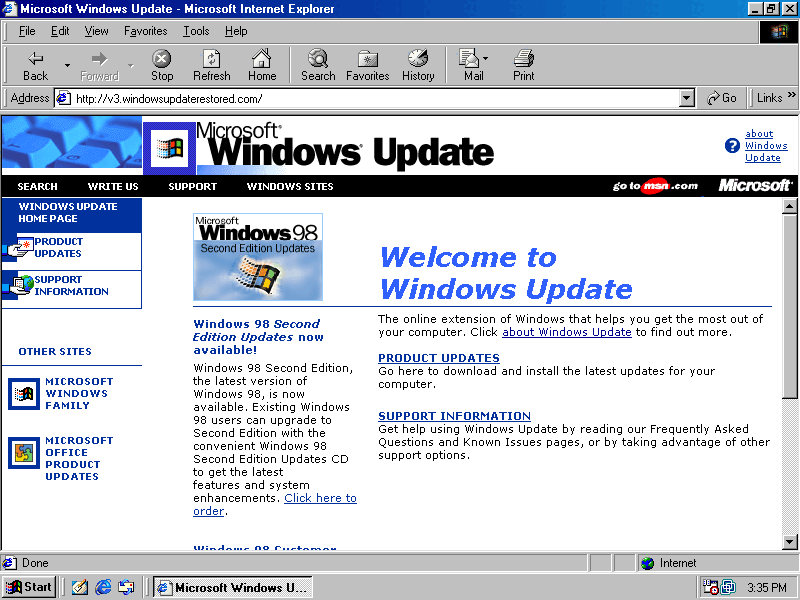
Task: Open the Tools menu
Action: click(x=196, y=31)
